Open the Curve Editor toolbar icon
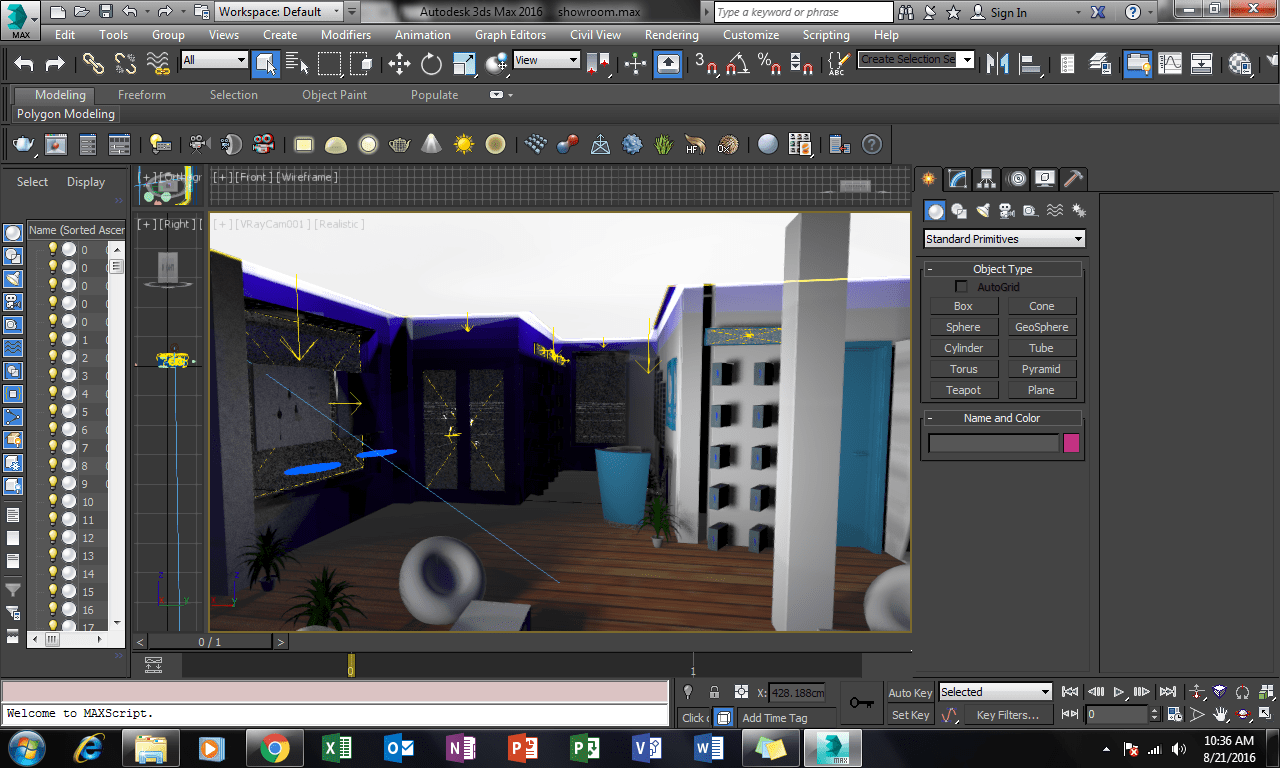Image resolution: width=1280 pixels, height=768 pixels. [x=1169, y=64]
